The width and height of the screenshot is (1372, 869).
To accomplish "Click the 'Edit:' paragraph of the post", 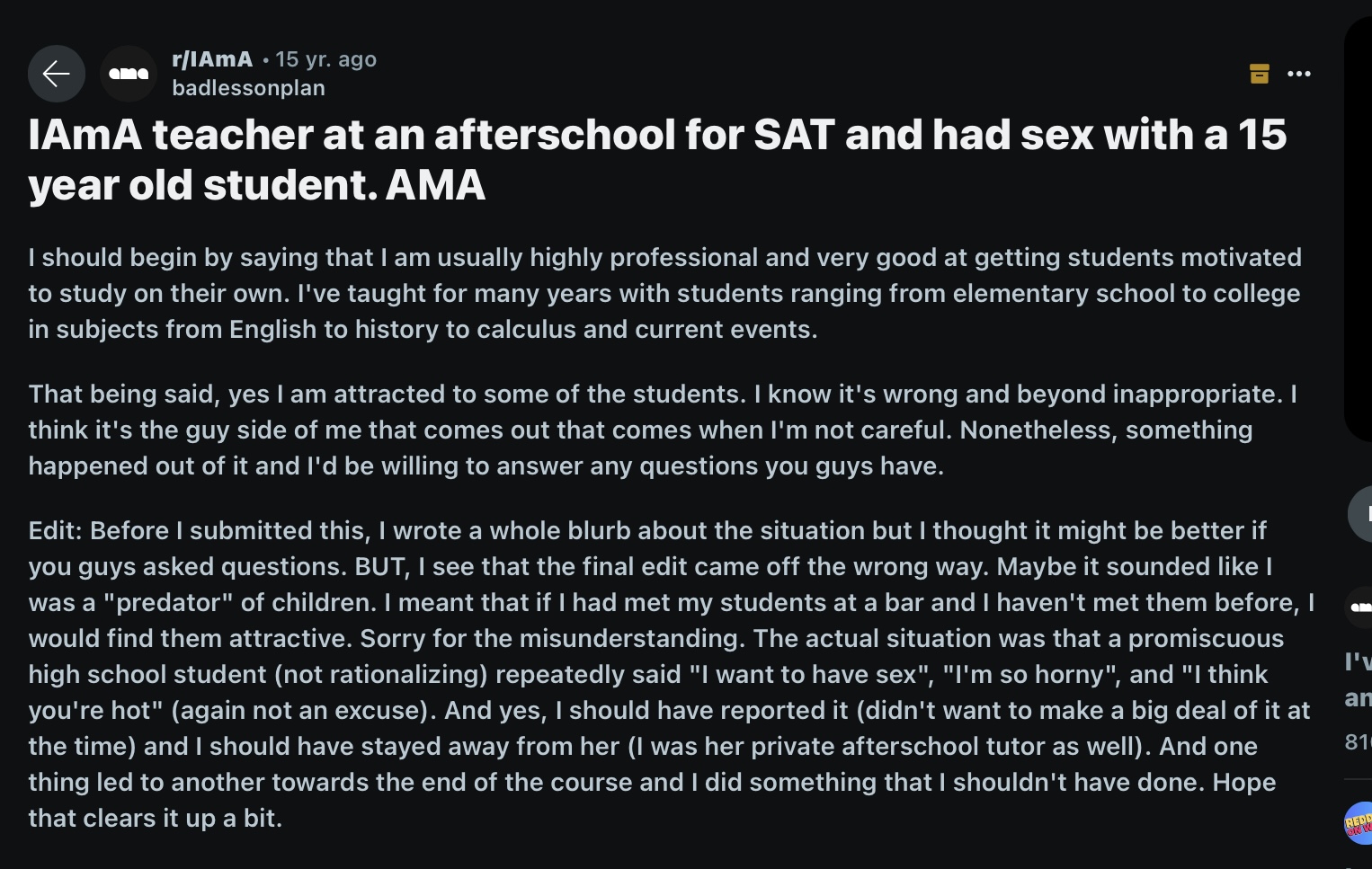I will pos(672,674).
